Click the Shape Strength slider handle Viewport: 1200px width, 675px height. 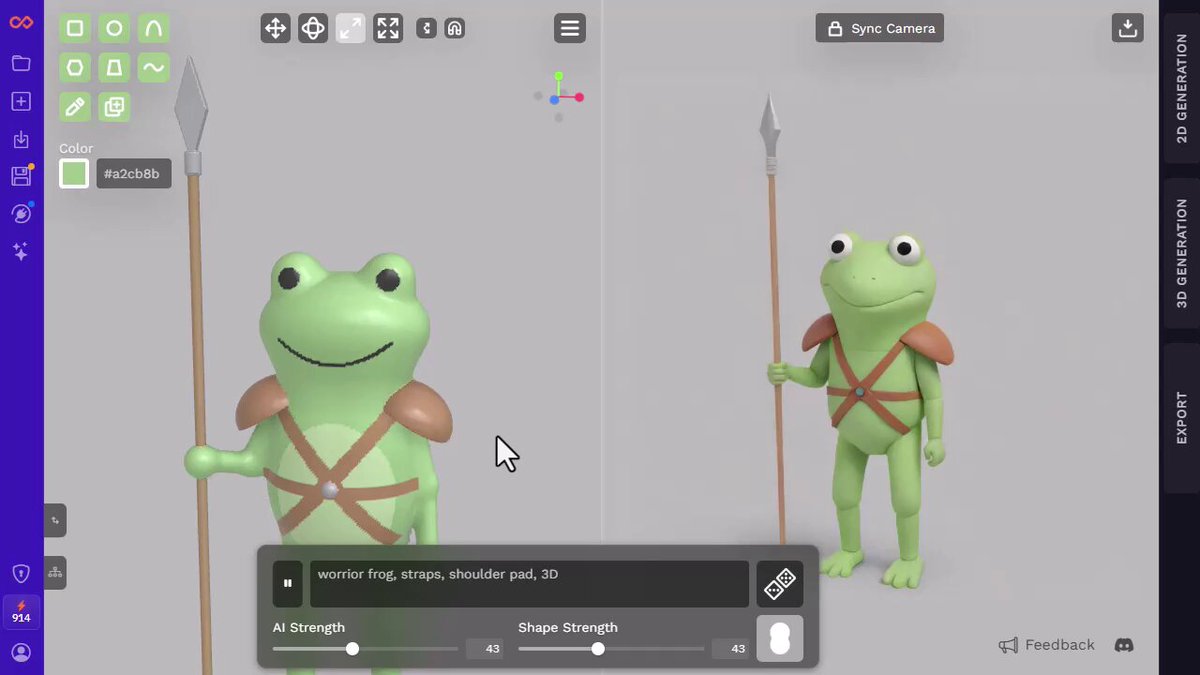click(598, 649)
